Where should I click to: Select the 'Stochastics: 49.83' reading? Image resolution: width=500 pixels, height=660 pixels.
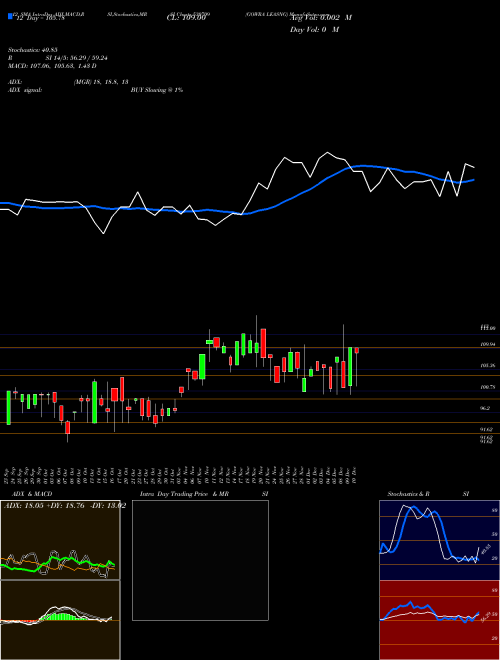point(32,50)
